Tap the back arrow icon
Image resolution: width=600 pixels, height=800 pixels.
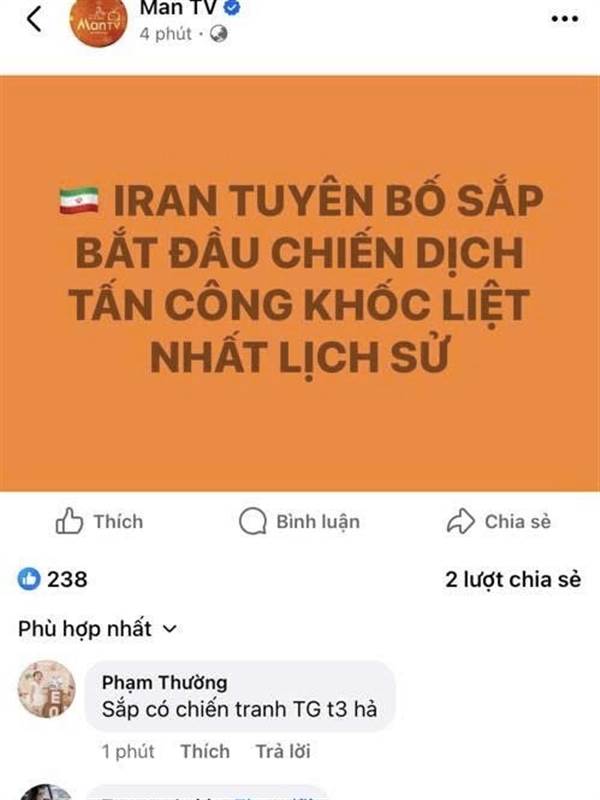click(34, 20)
